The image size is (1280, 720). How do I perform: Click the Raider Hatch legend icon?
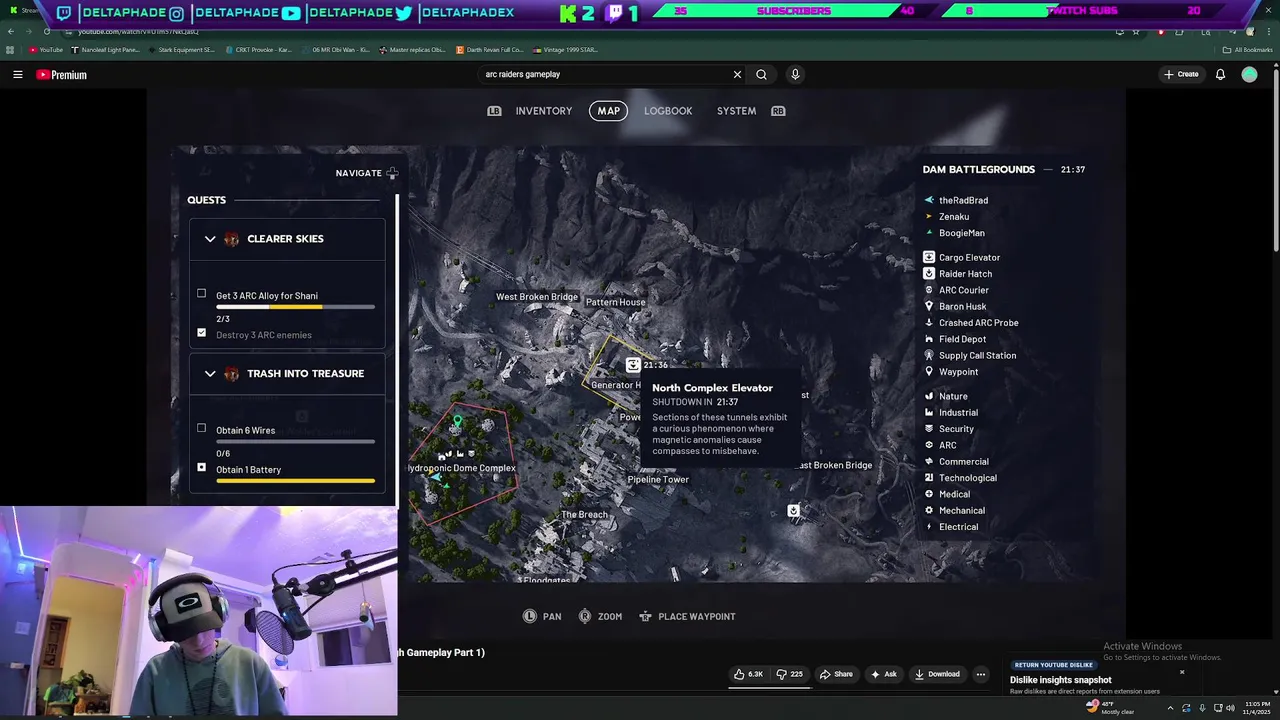coord(929,273)
